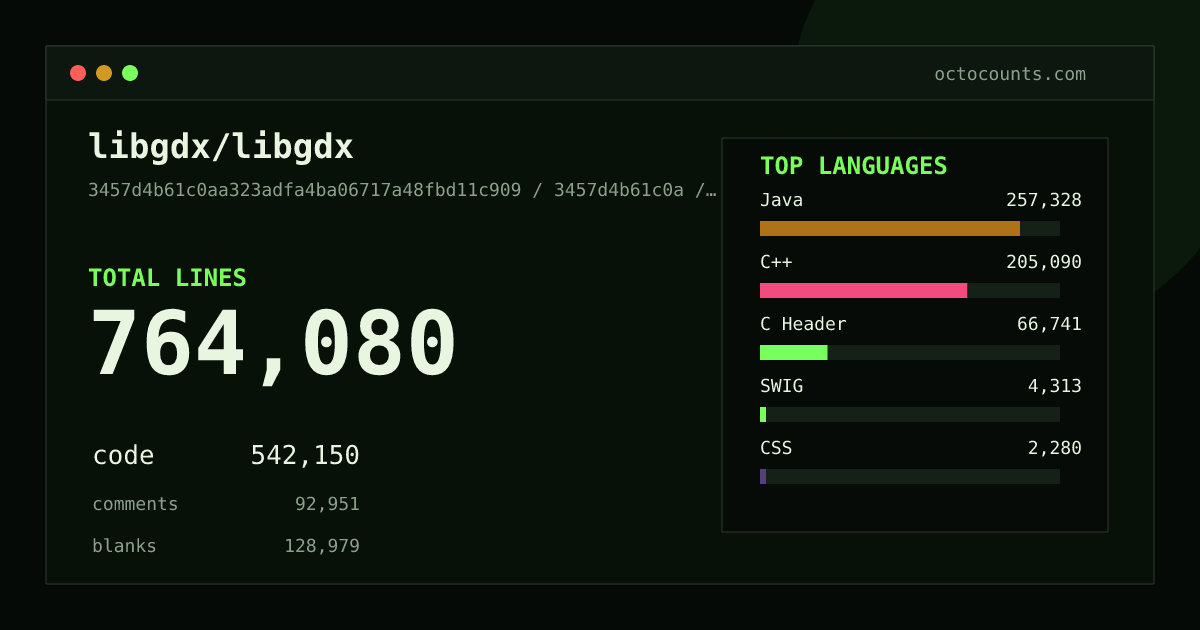Click the commit hash line 3457d4b61c0aa323…

click(x=402, y=190)
